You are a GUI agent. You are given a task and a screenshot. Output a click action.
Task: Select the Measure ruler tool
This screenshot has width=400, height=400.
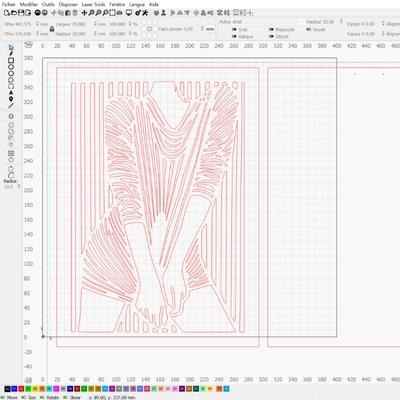coord(11,105)
